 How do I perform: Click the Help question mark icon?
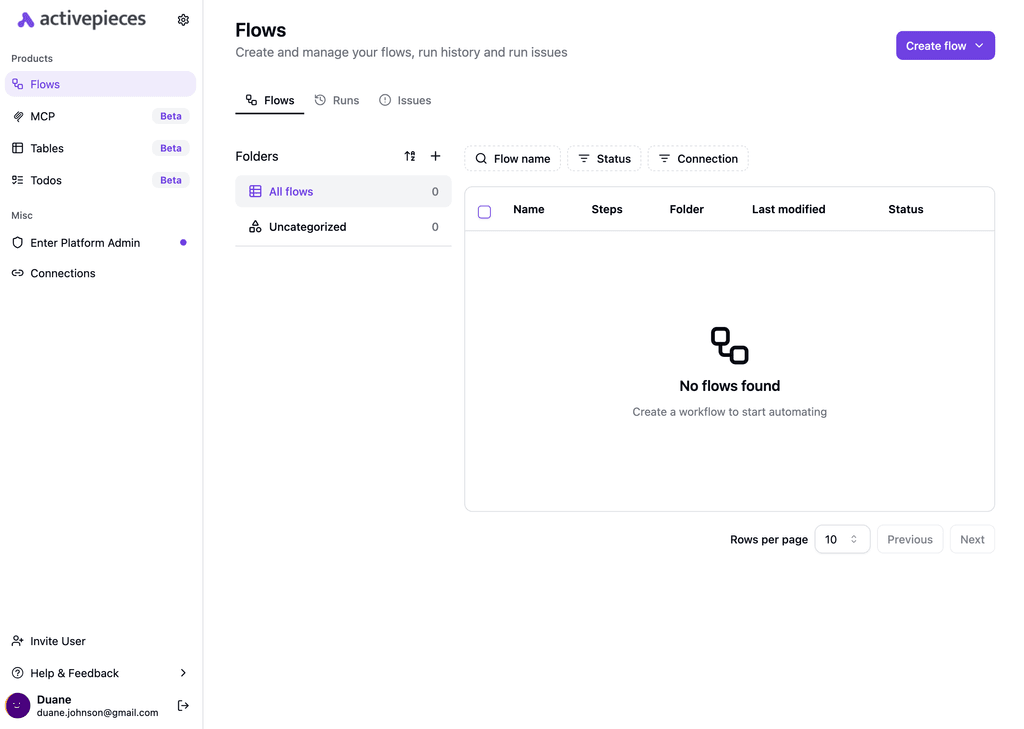(18, 673)
